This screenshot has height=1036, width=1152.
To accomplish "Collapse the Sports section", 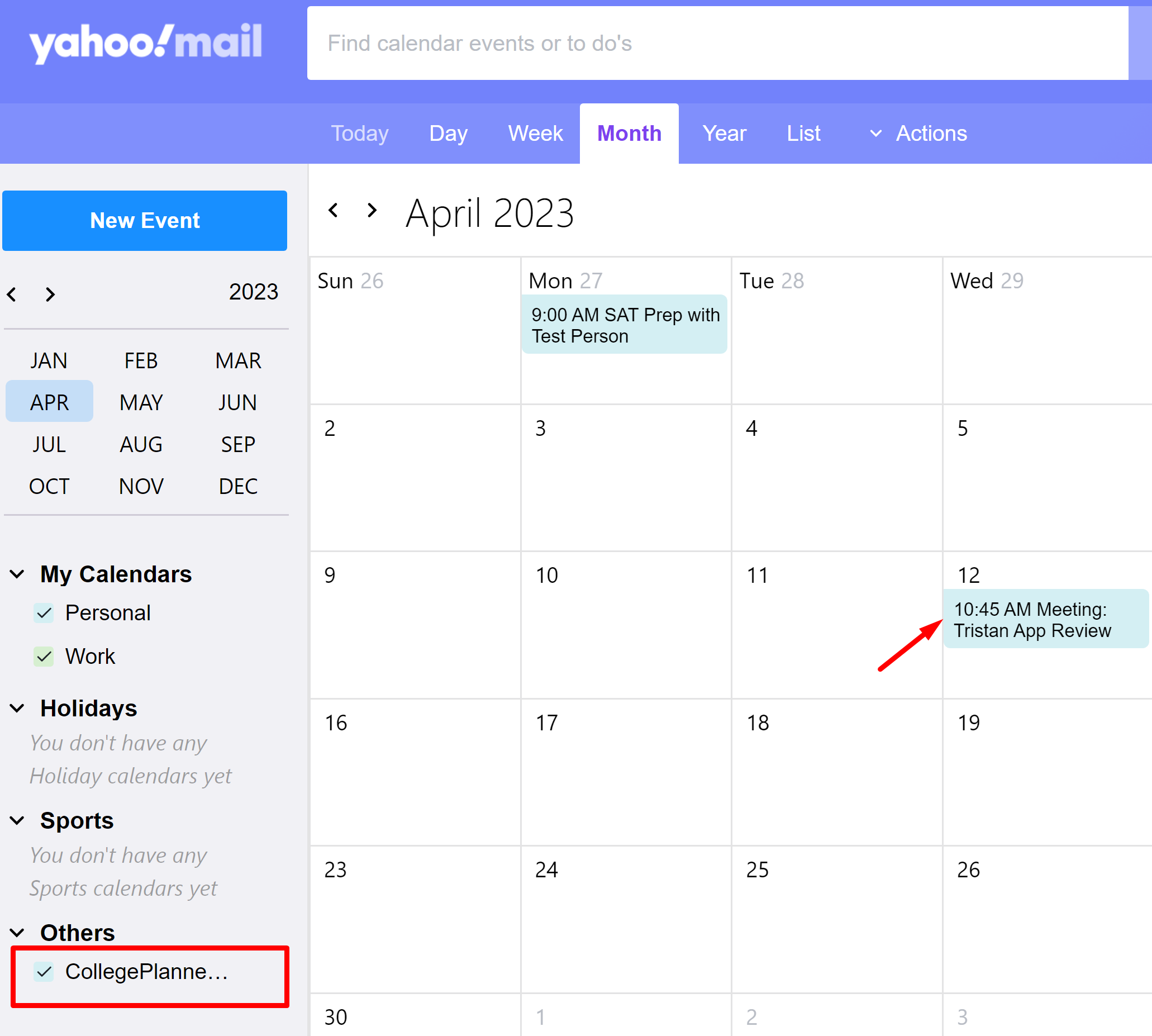I will point(18,821).
